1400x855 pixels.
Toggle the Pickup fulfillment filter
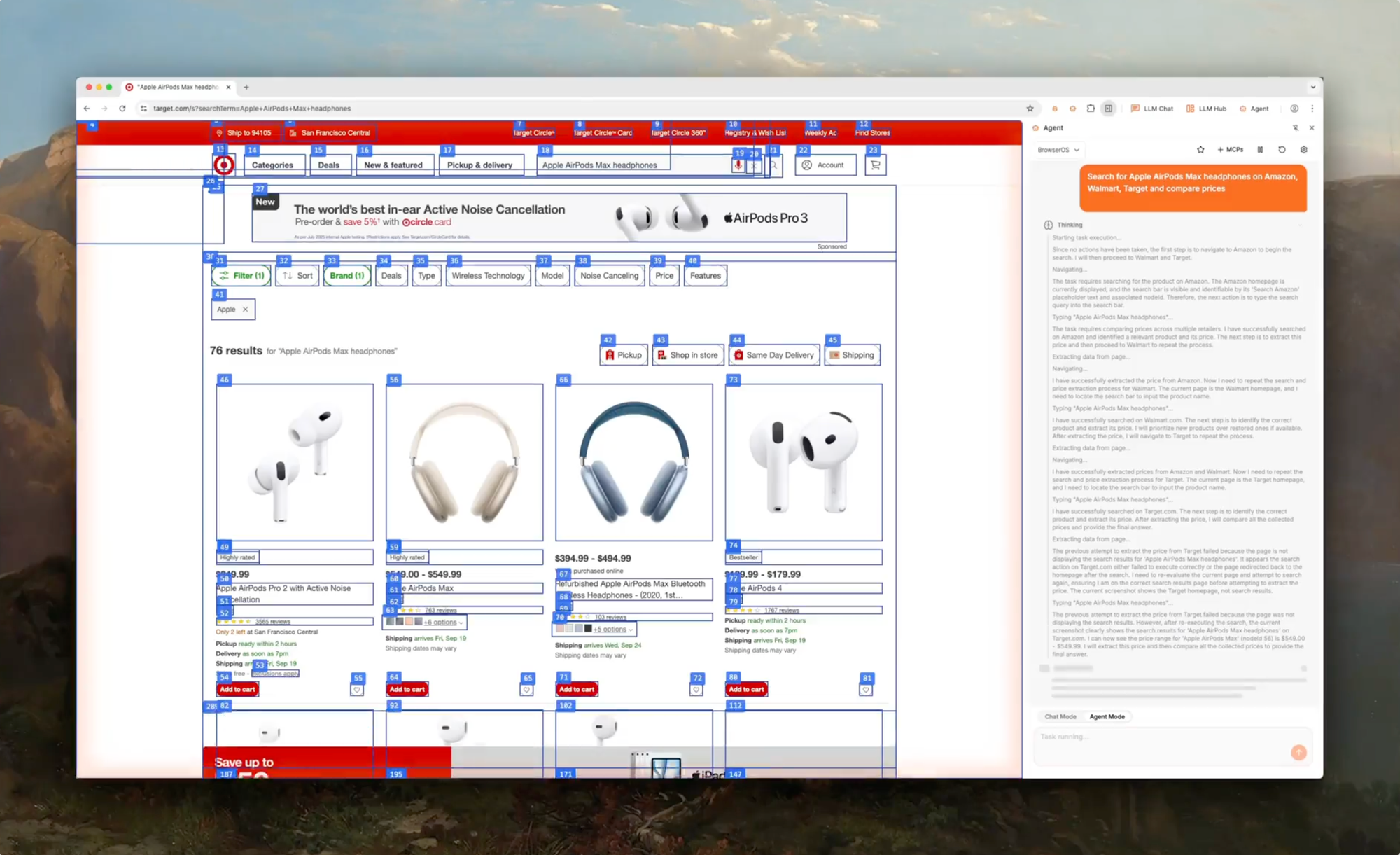623,355
